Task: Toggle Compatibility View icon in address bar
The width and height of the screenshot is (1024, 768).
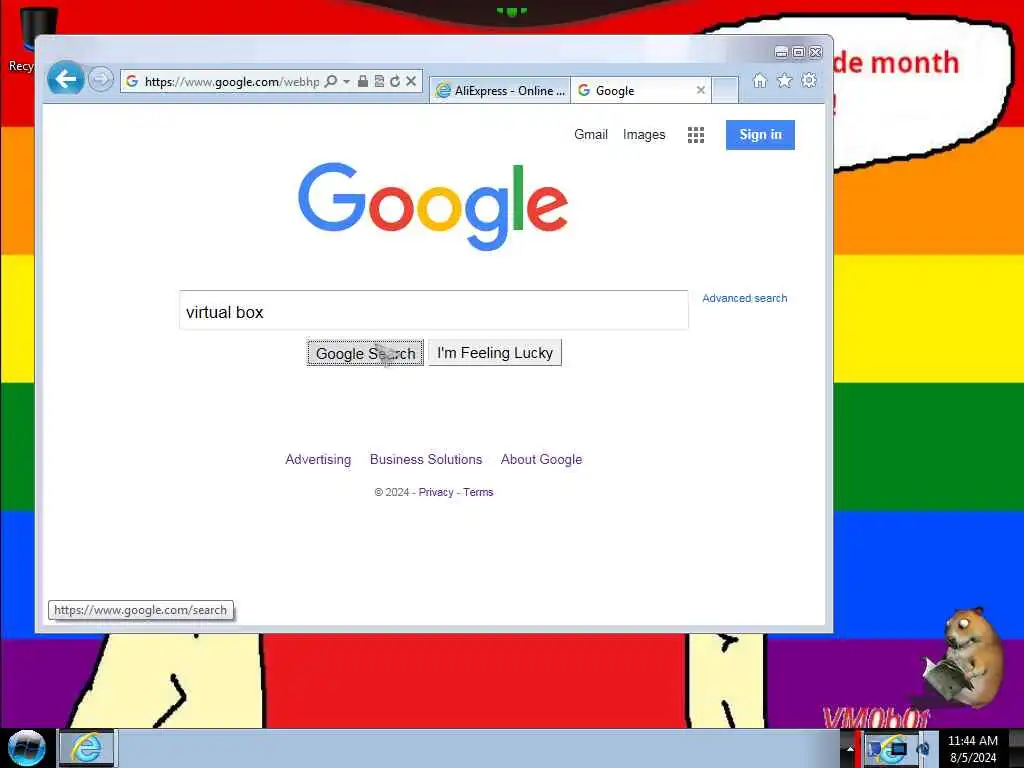Action: coord(379,81)
